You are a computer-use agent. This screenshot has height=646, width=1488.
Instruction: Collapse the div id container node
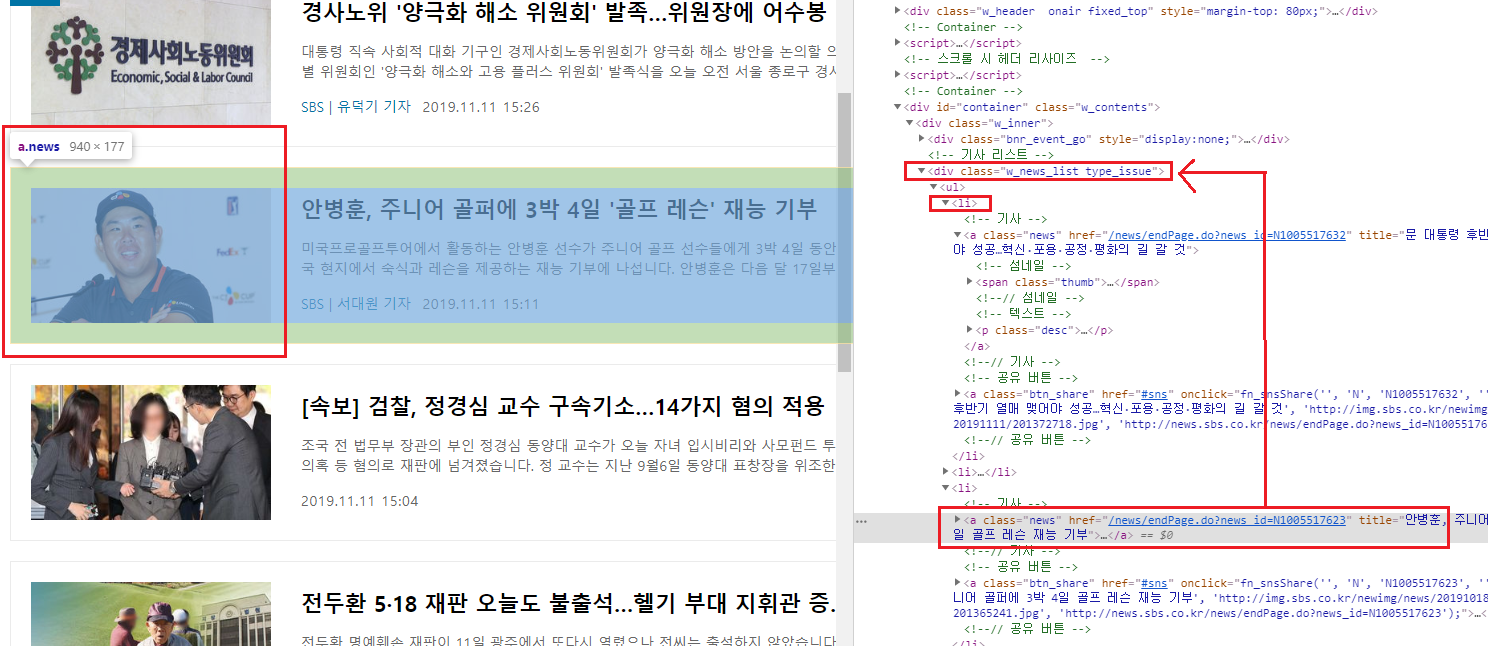[x=897, y=107]
